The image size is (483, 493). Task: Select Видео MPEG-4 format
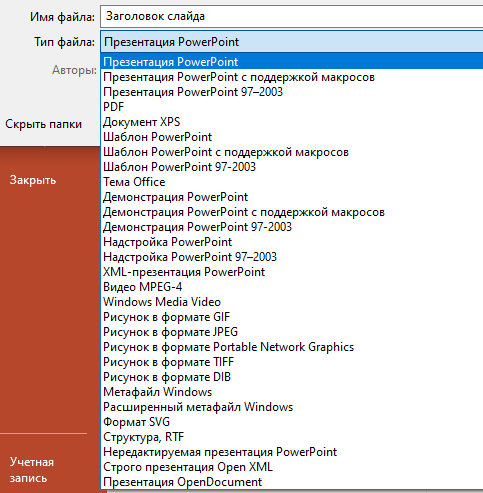292,287
